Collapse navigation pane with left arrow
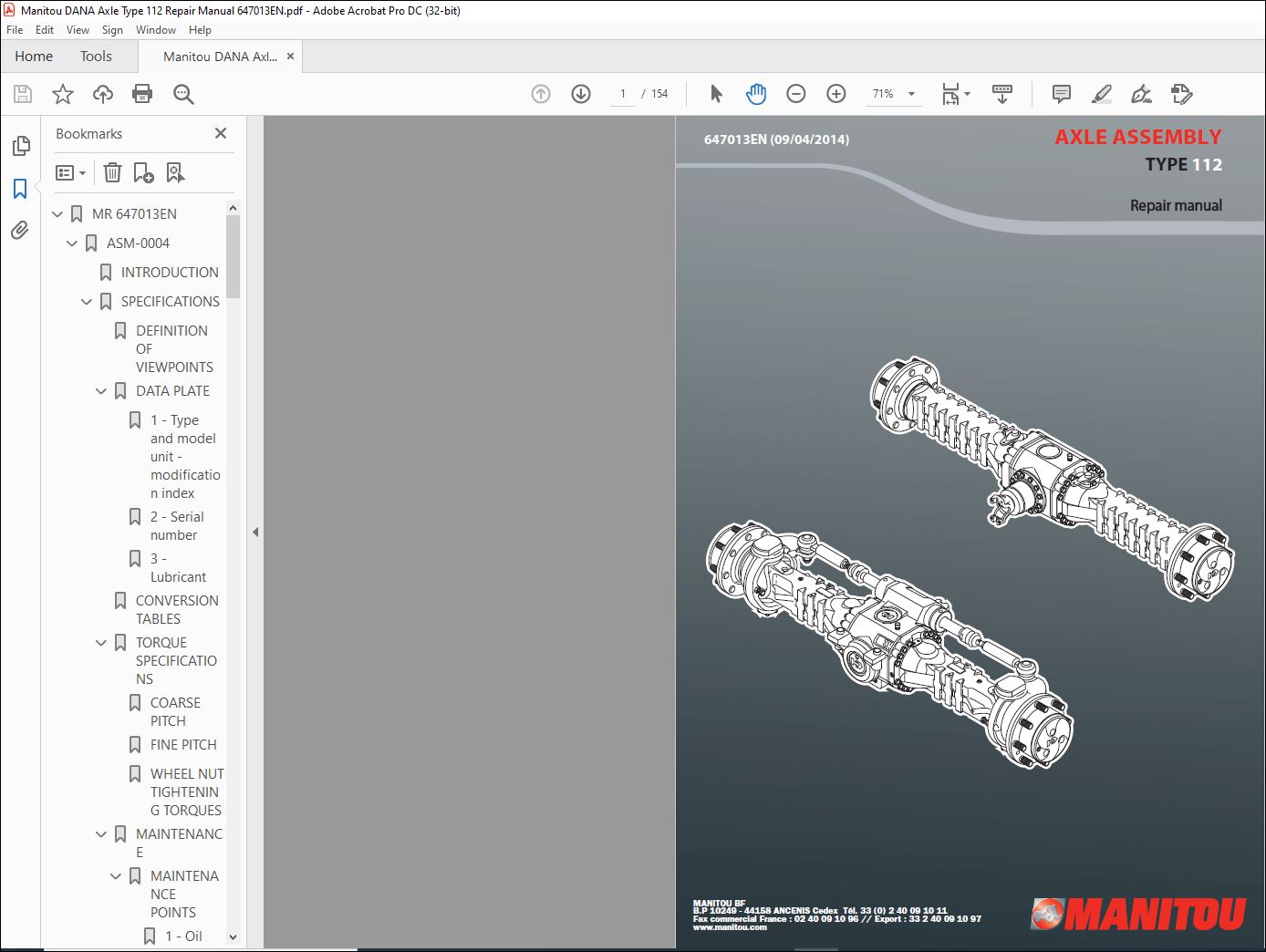This screenshot has height=952, width=1266. click(255, 533)
